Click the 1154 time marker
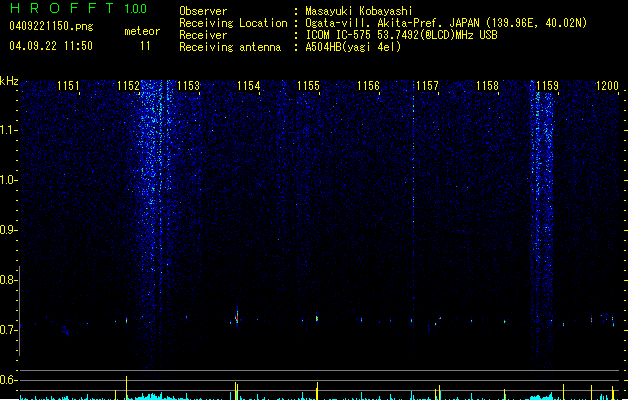Screen dimensions: 629x400 pyautogui.click(x=248, y=86)
